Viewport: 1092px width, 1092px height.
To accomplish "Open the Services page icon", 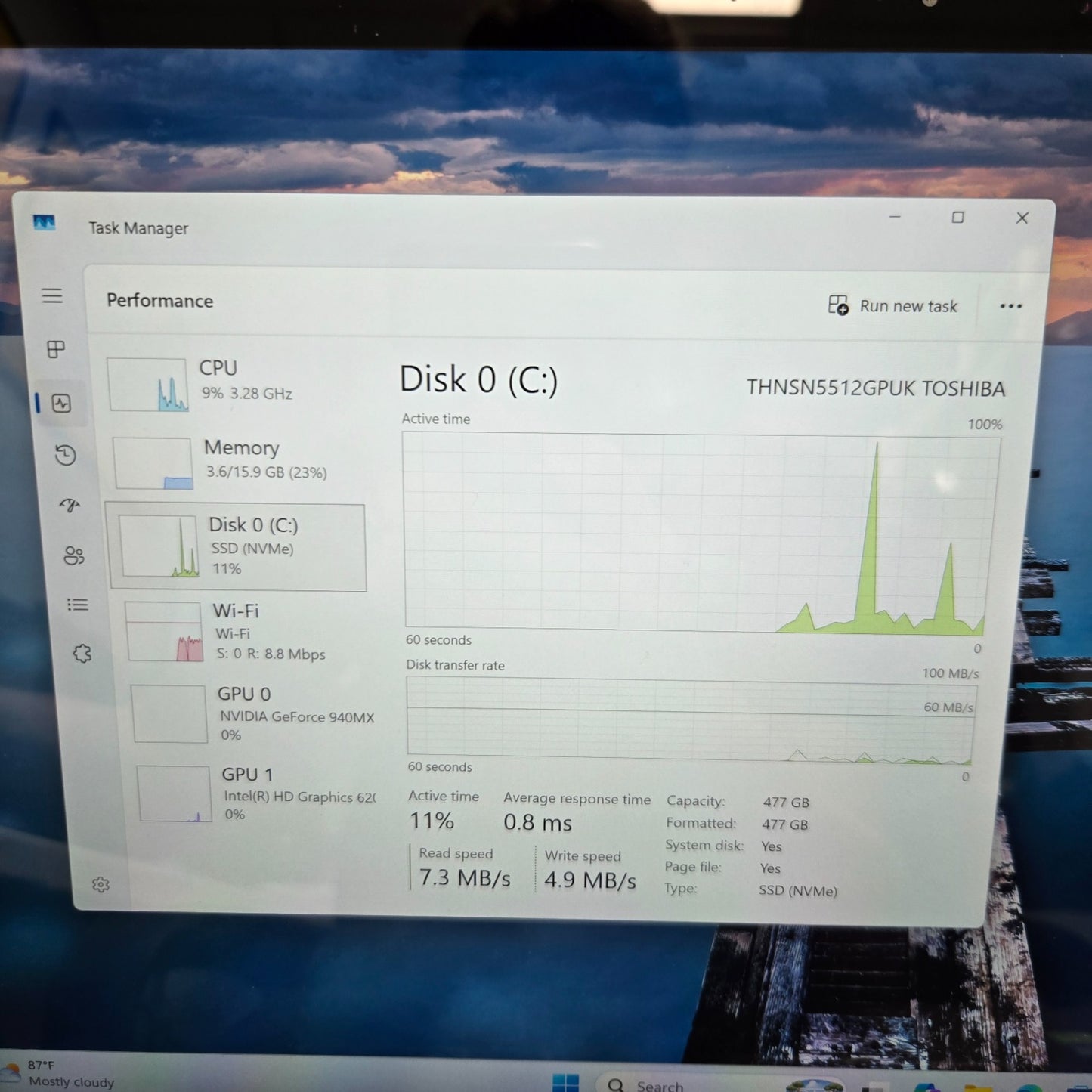I will (82, 653).
